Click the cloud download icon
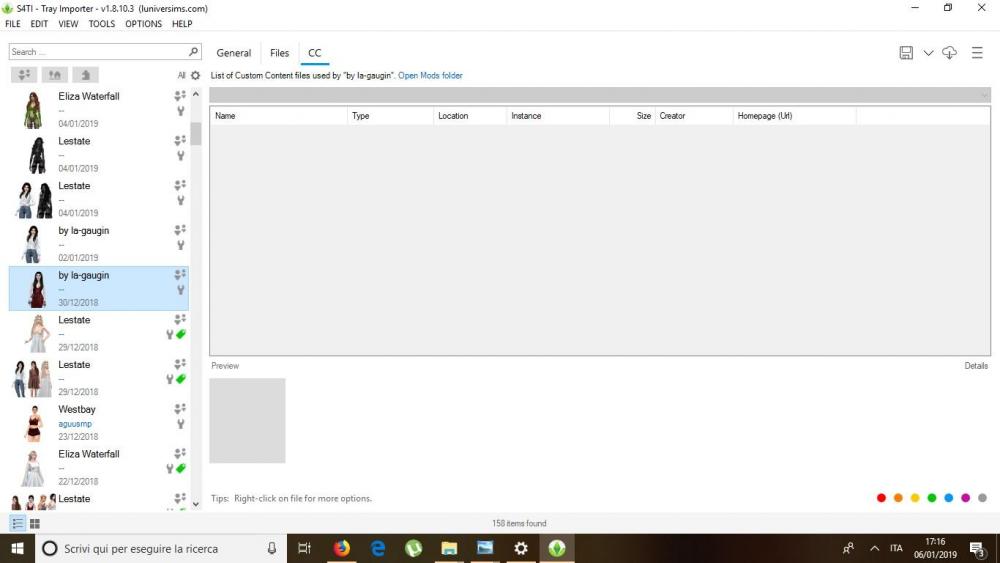The height and width of the screenshot is (563, 1000). click(949, 53)
